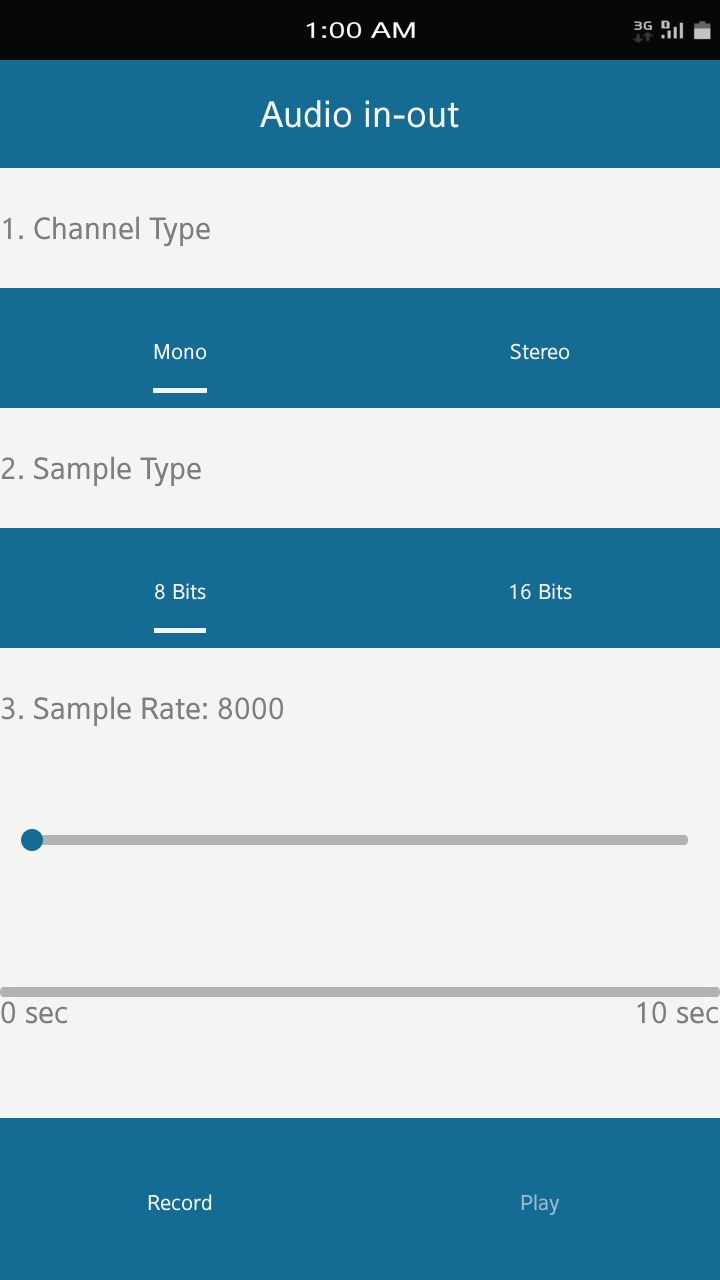Click the far right end of sample rate slider

[684, 840]
